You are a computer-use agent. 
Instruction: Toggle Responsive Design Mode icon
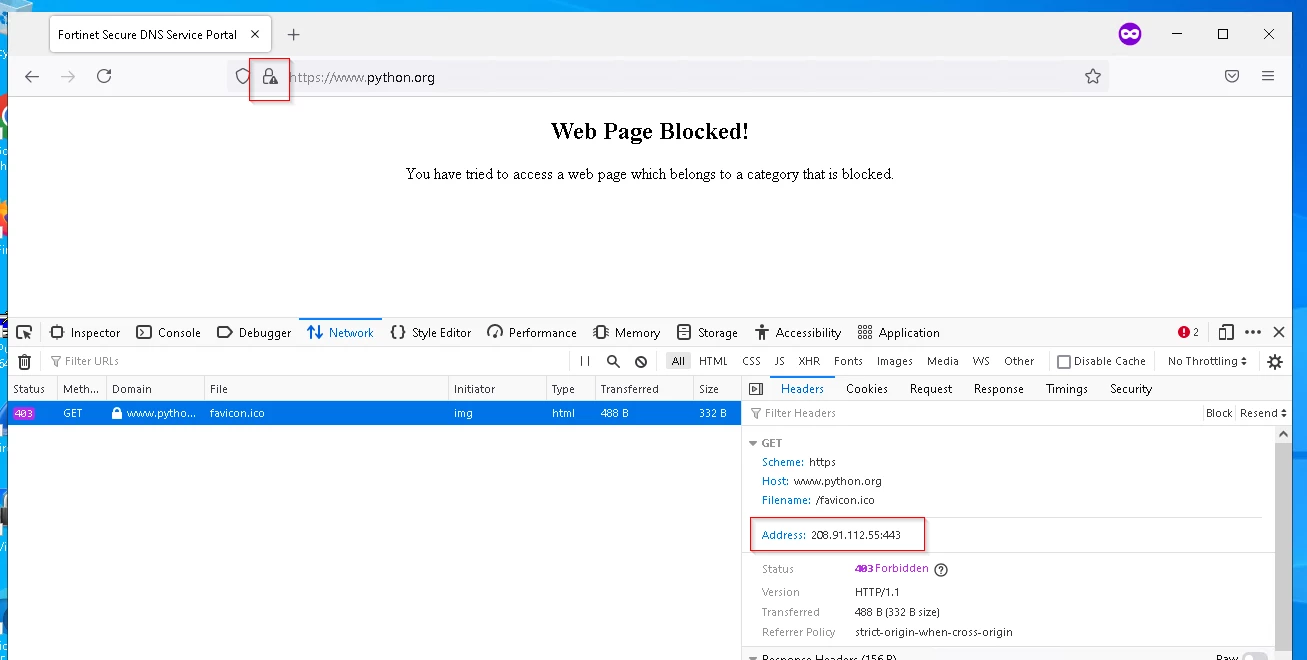click(1226, 333)
